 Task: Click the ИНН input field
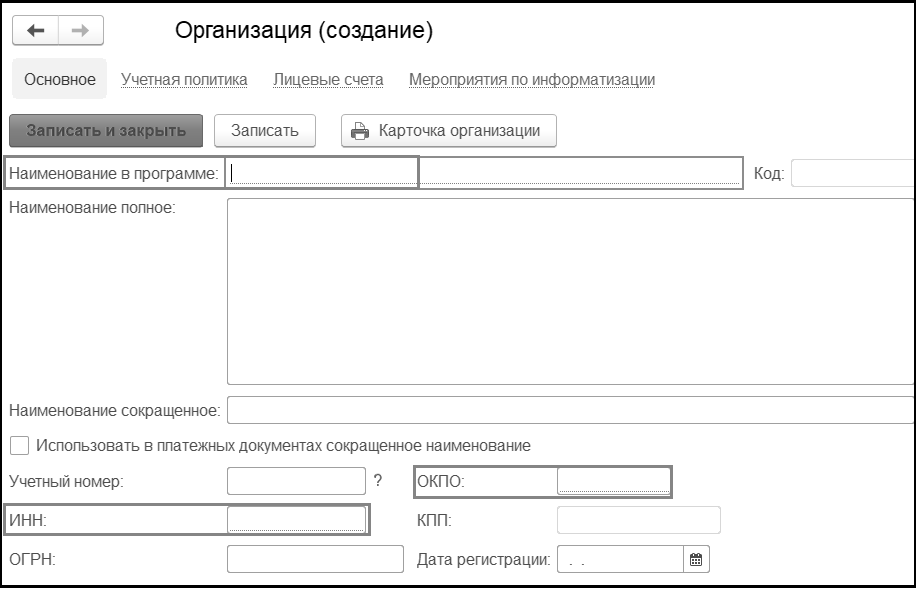(x=297, y=520)
